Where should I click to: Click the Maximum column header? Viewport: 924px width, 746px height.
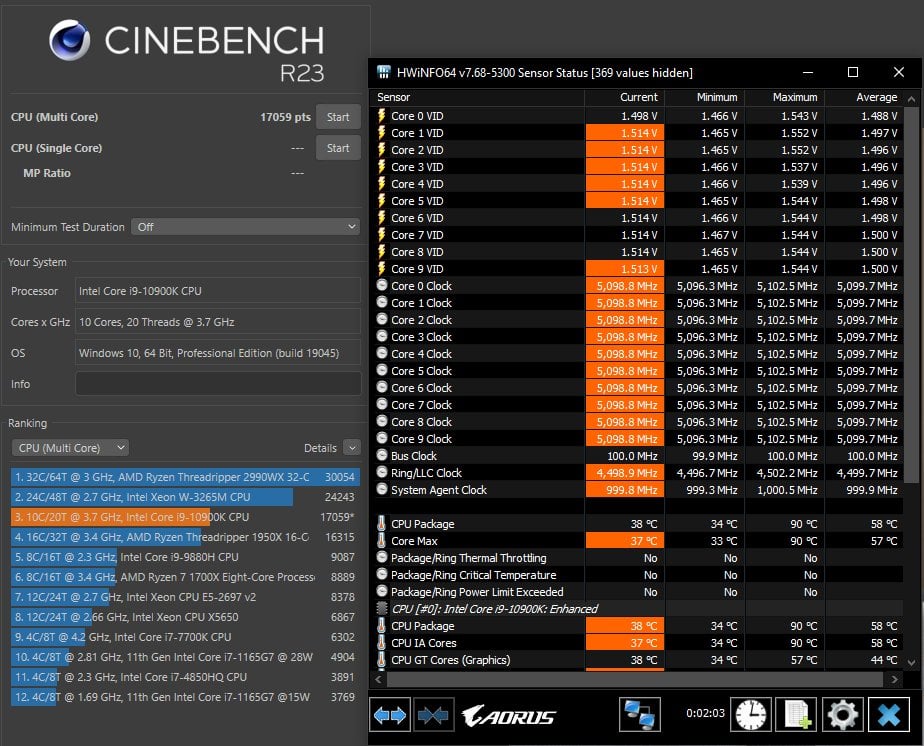(x=785, y=97)
